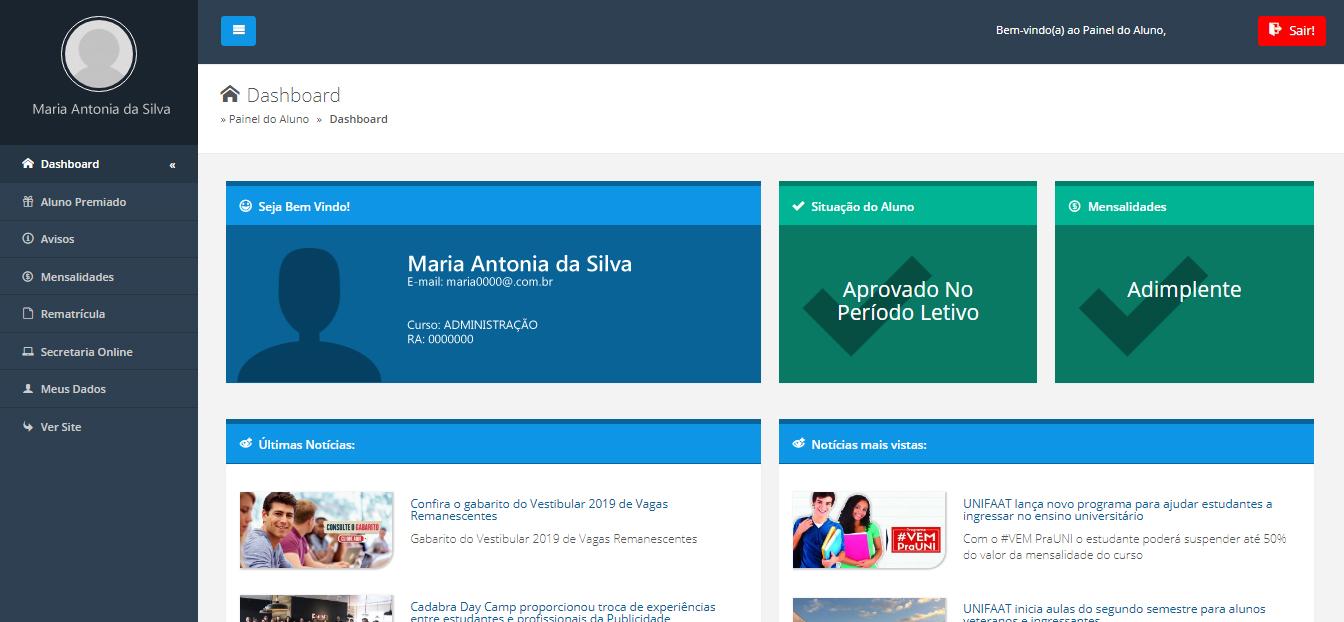The height and width of the screenshot is (622, 1344).
Task: Toggle the sidebar hamburger menu button
Action: [238, 31]
